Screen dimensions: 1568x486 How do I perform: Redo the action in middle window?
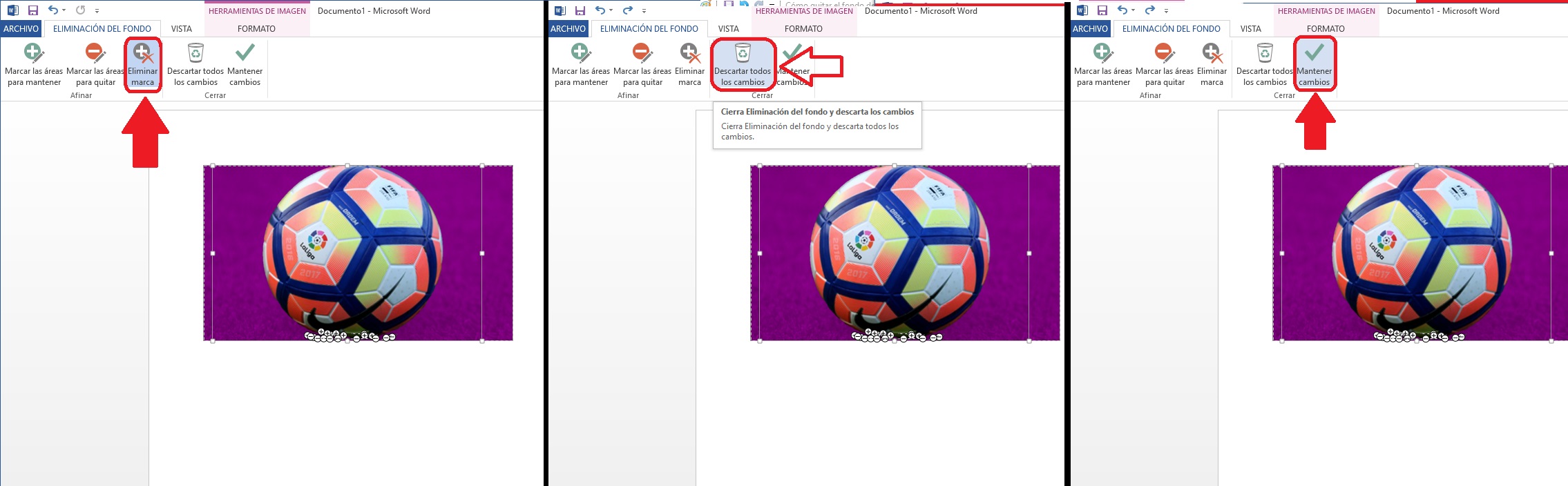point(627,10)
